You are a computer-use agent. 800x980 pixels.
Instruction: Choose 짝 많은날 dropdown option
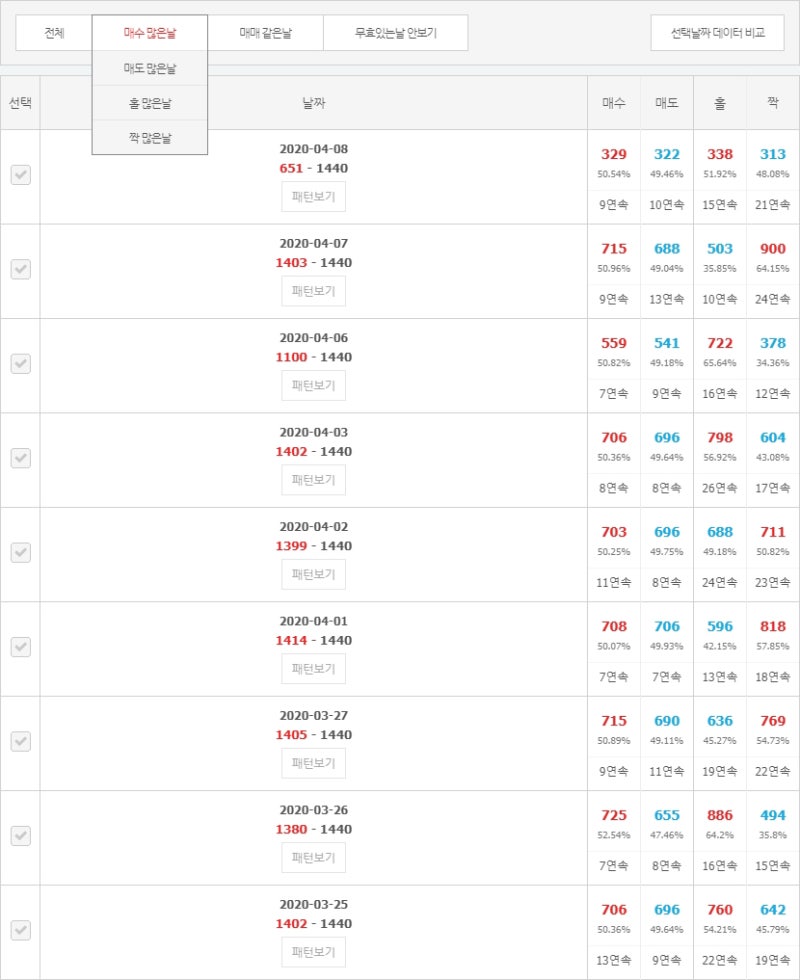[150, 138]
